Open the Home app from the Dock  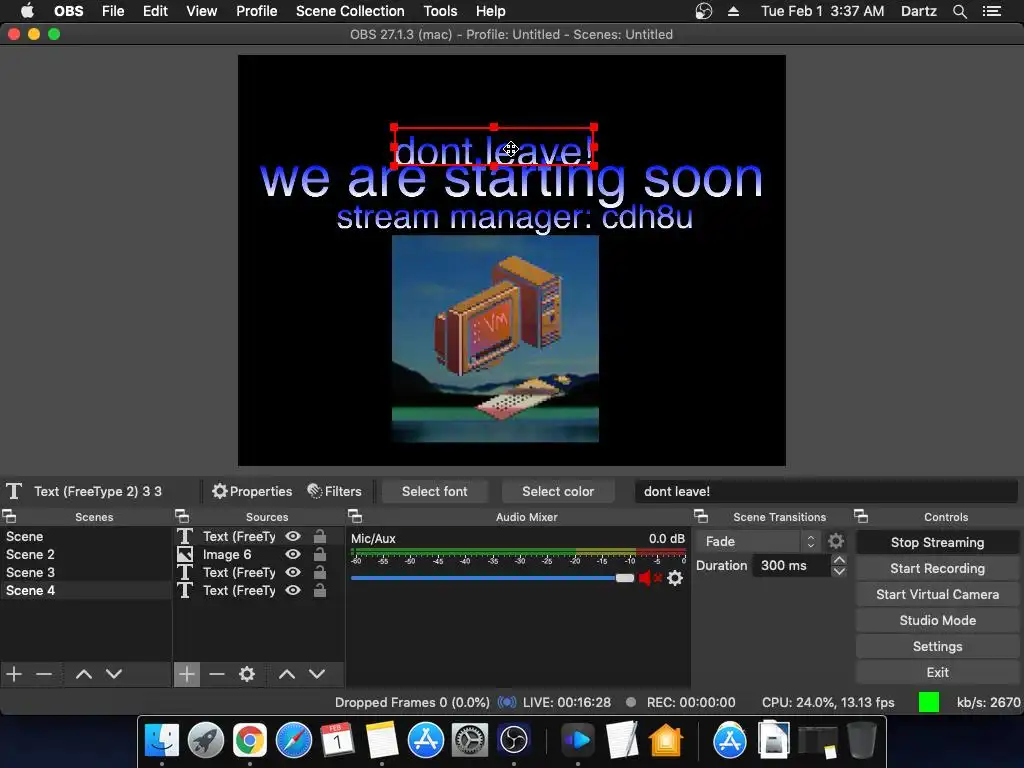tap(665, 740)
